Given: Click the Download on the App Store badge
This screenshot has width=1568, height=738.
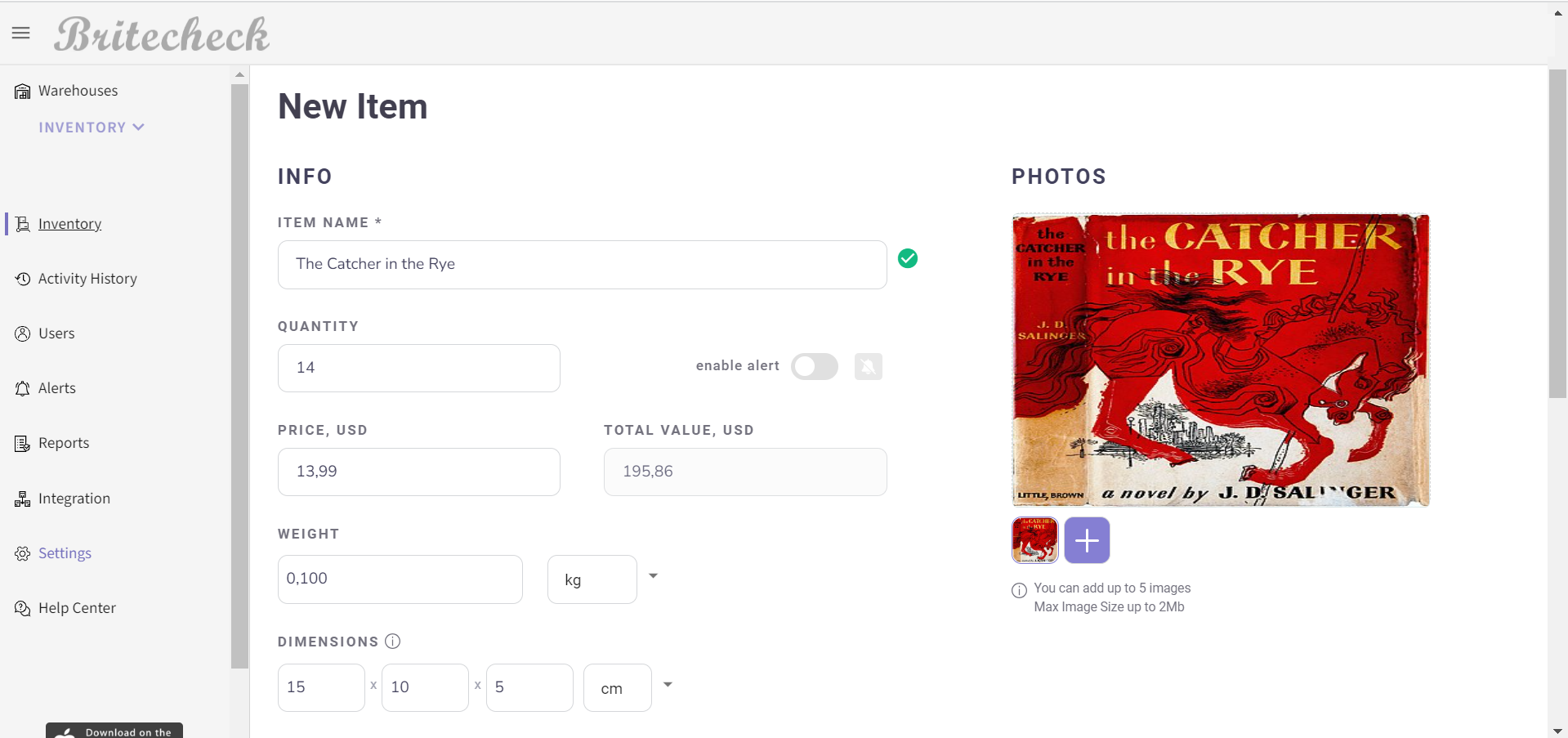Looking at the screenshot, I should [114, 730].
